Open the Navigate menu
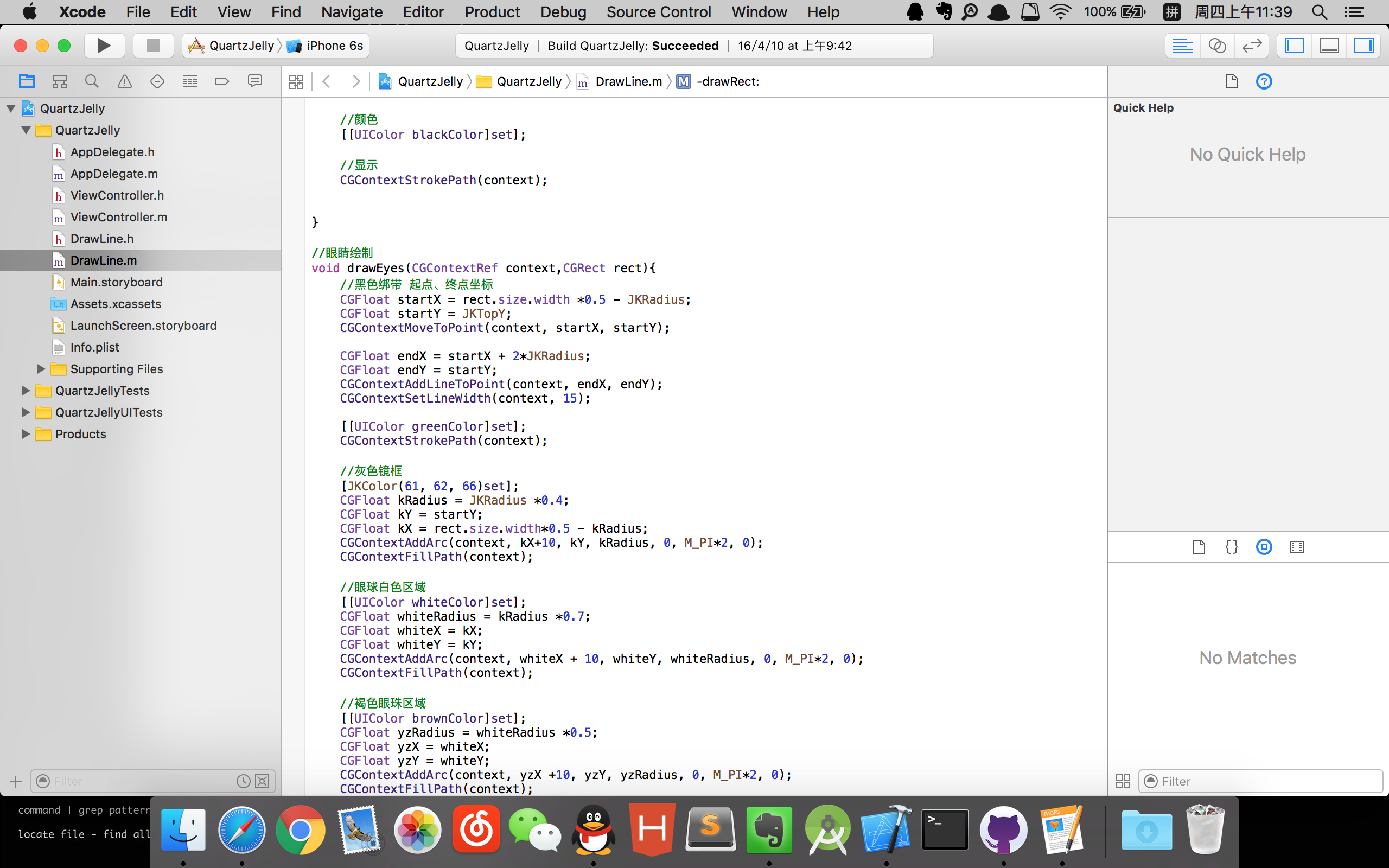1389x868 pixels. 352,11
